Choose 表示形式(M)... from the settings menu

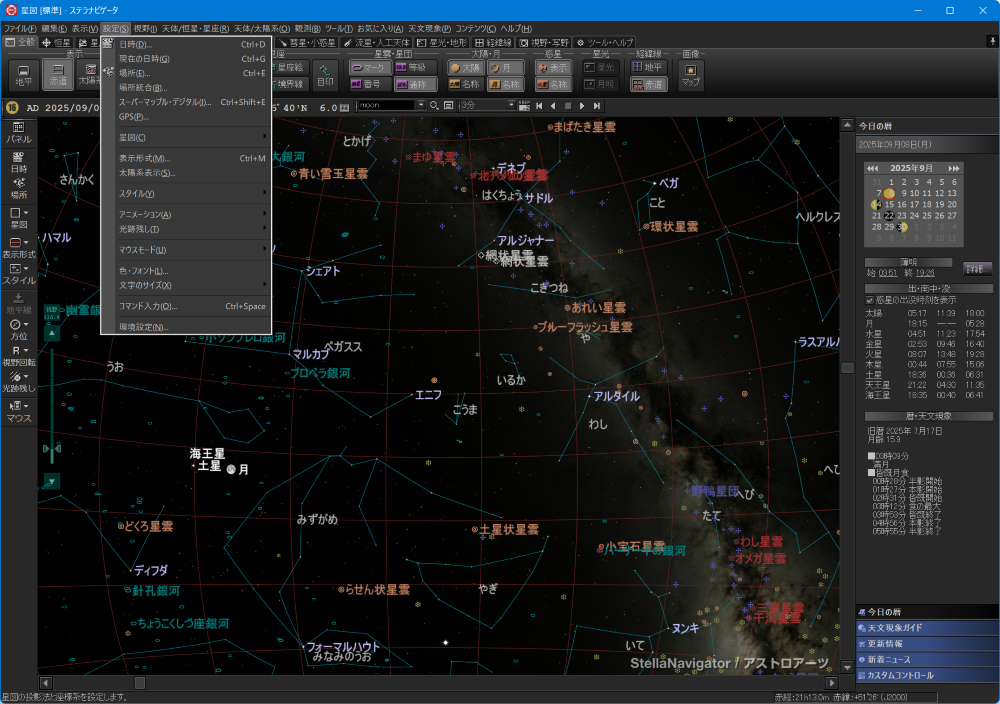145,158
